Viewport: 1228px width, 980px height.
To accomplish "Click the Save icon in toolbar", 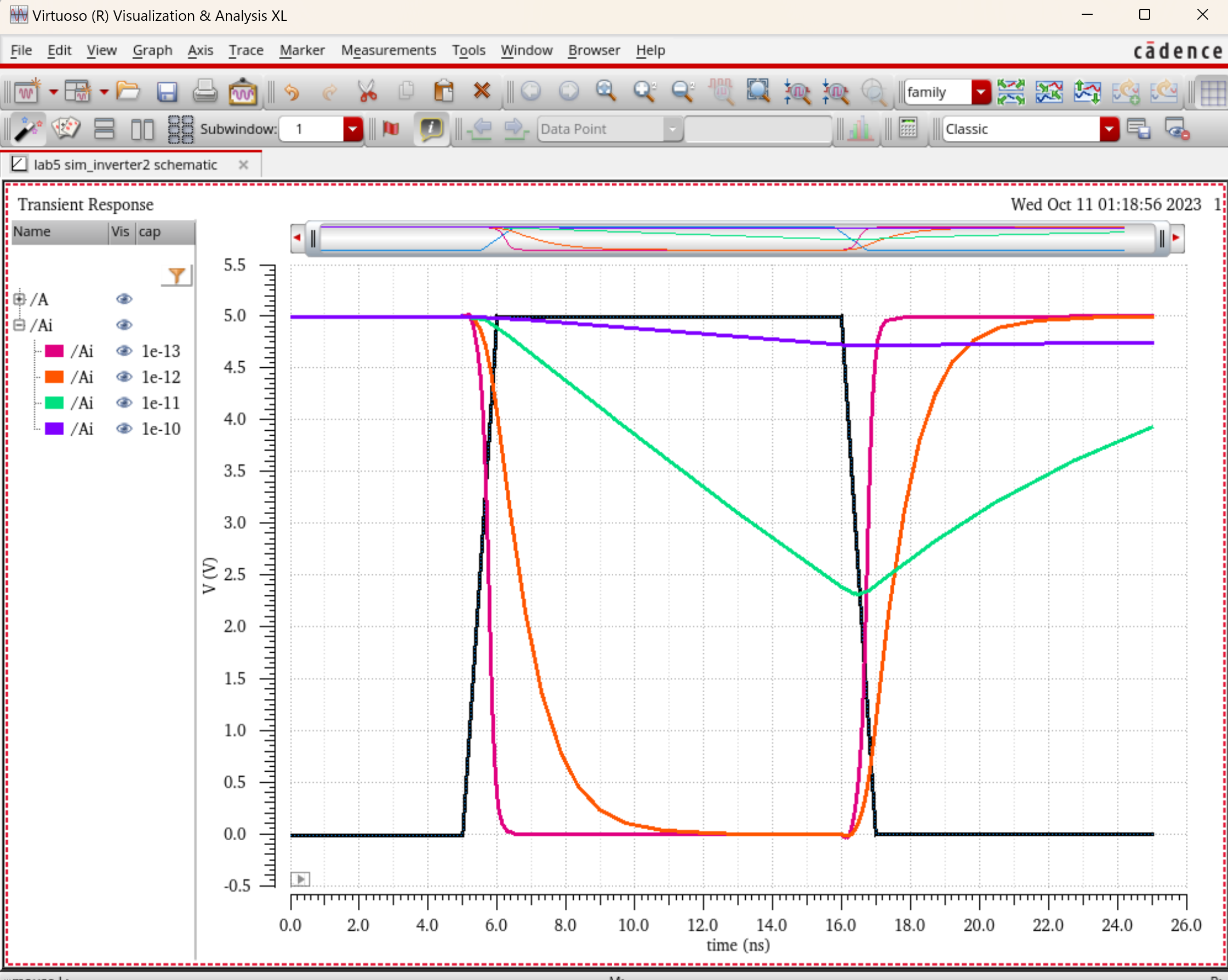I will point(167,92).
